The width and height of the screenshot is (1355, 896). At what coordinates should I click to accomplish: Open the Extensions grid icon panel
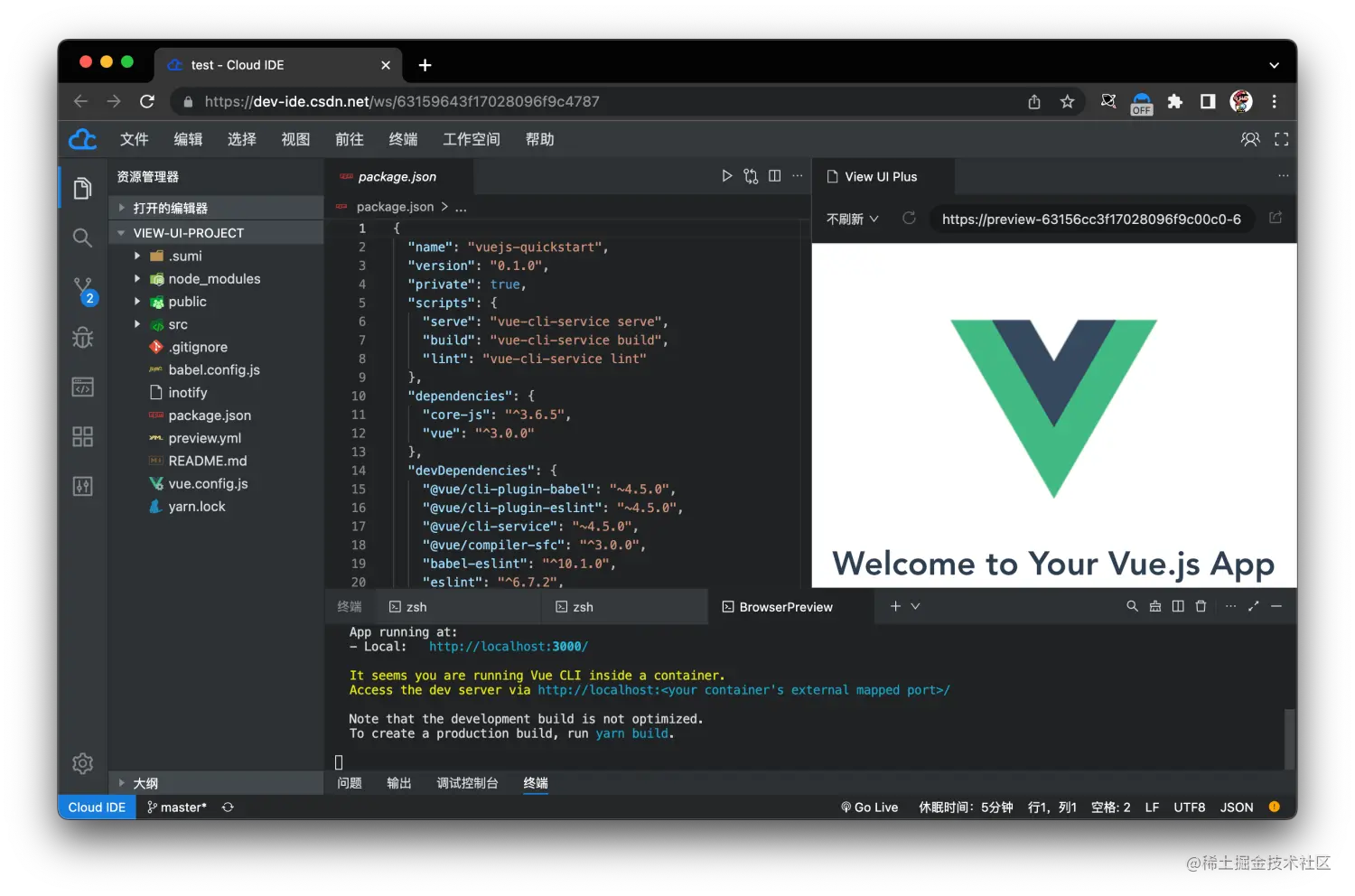click(82, 437)
